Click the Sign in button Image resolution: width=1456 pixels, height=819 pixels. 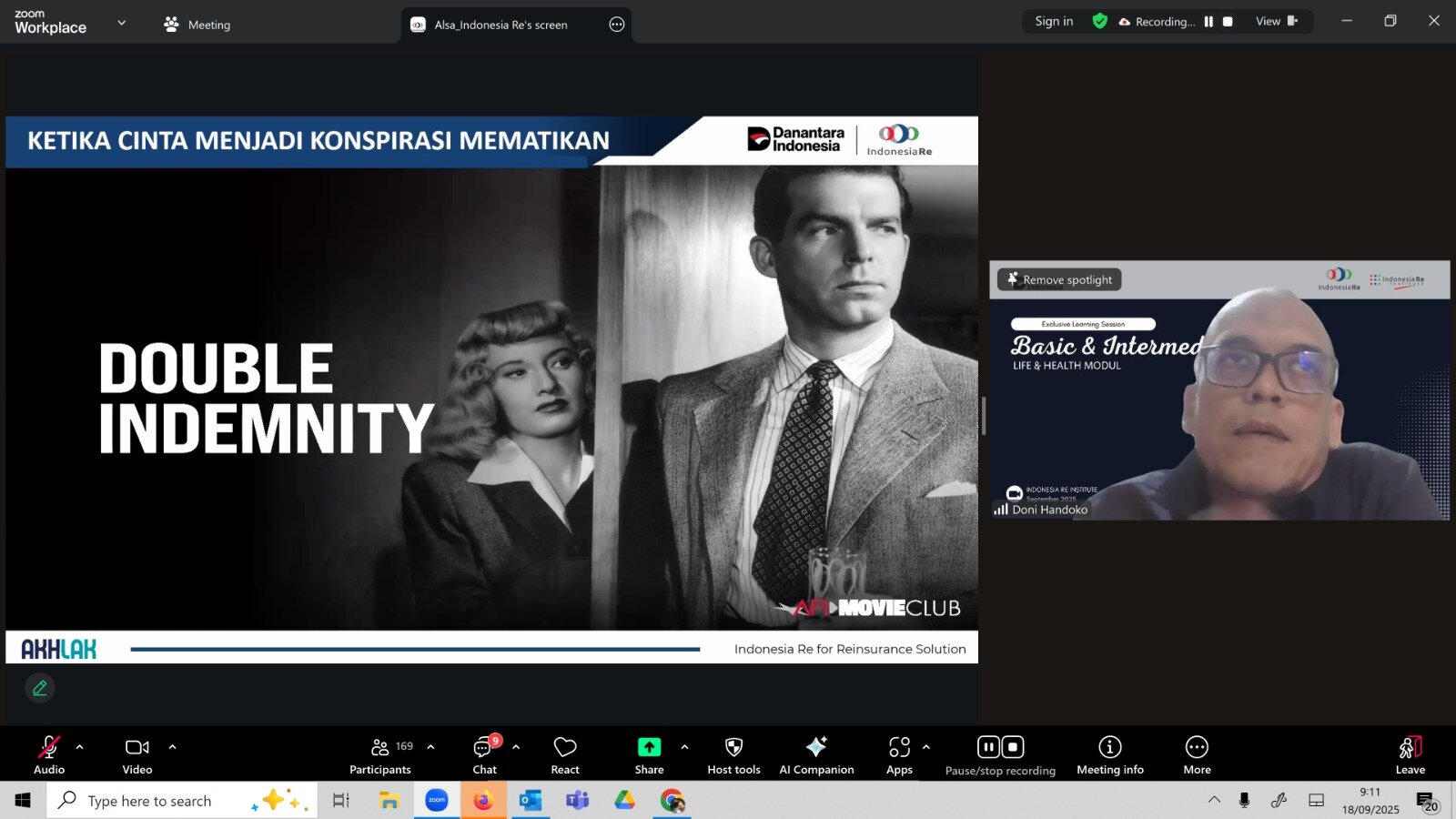pyautogui.click(x=1054, y=21)
